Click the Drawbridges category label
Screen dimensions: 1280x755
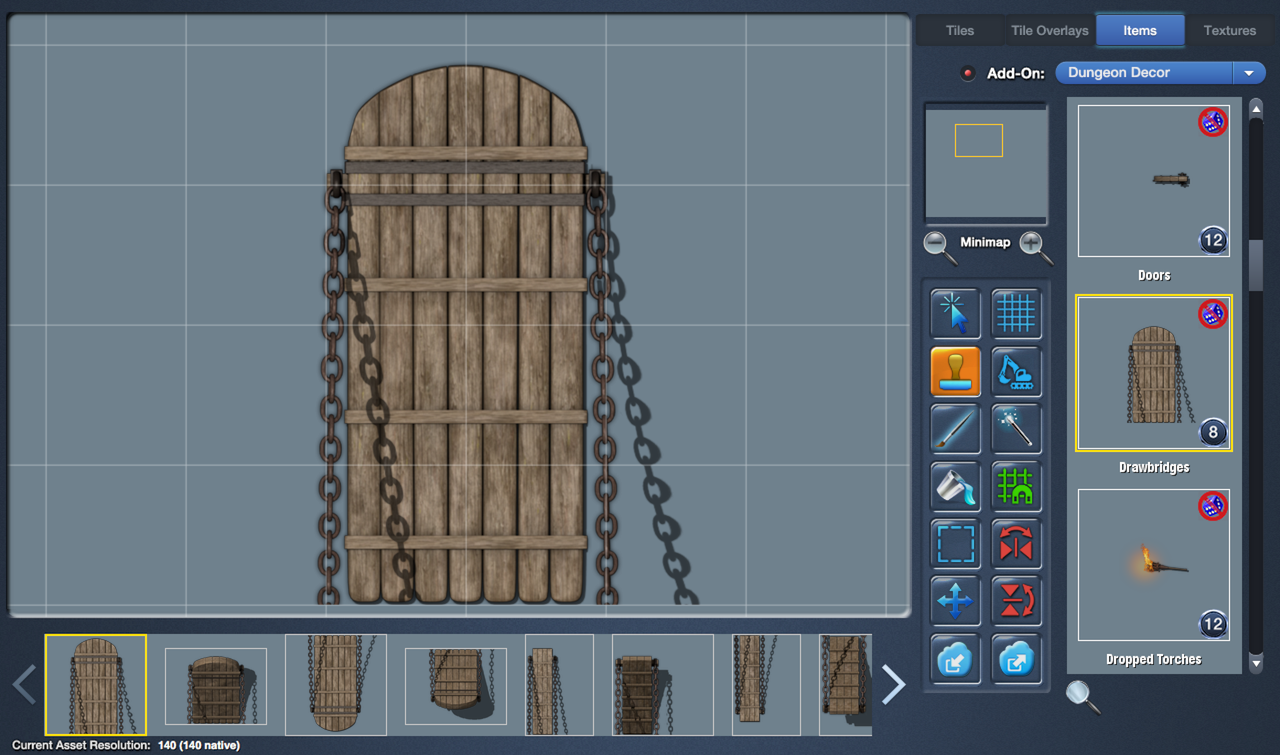click(x=1154, y=467)
